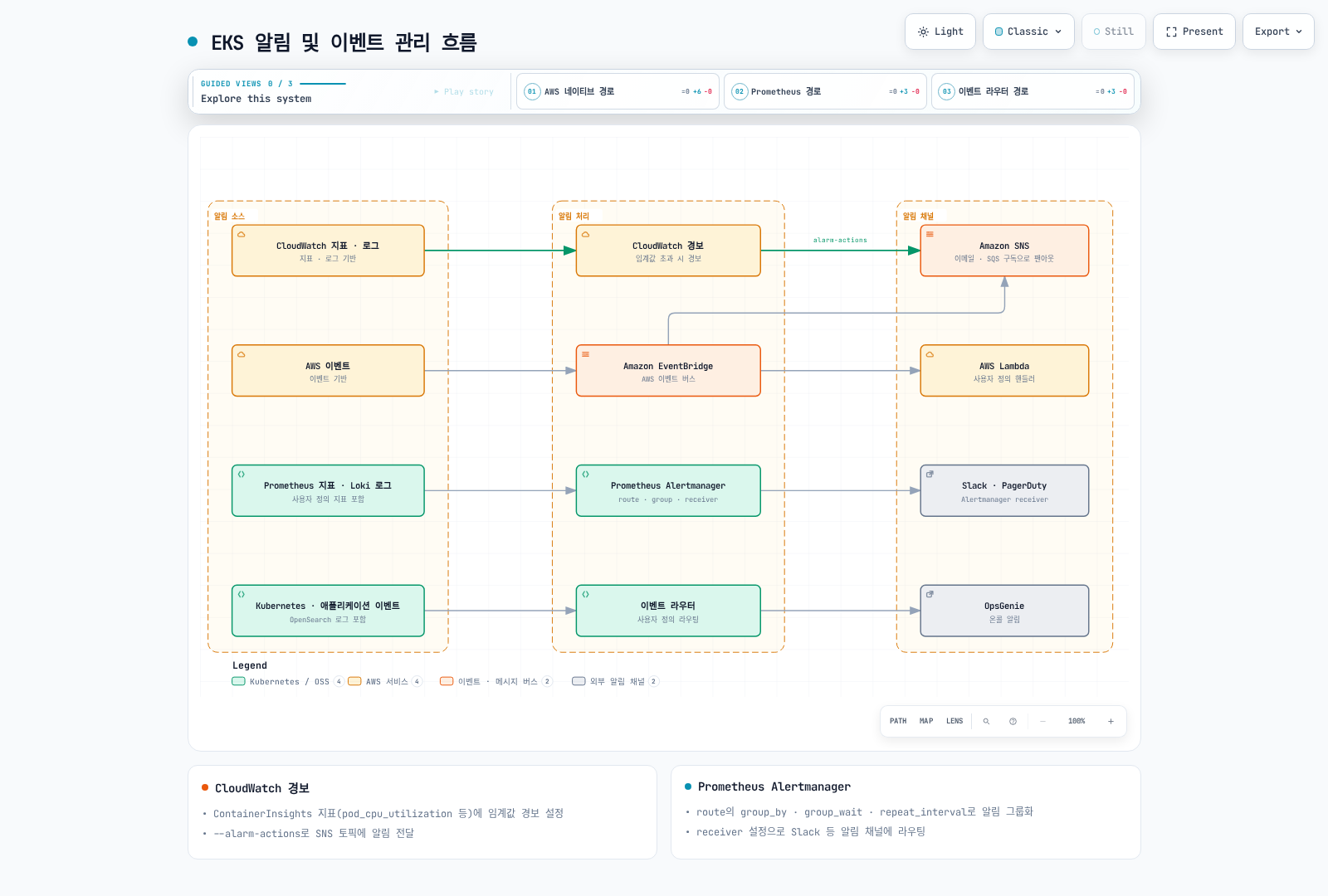The height and width of the screenshot is (896, 1328).
Task: Select the CloudWatch 지표 · 로그 node
Action: click(328, 251)
